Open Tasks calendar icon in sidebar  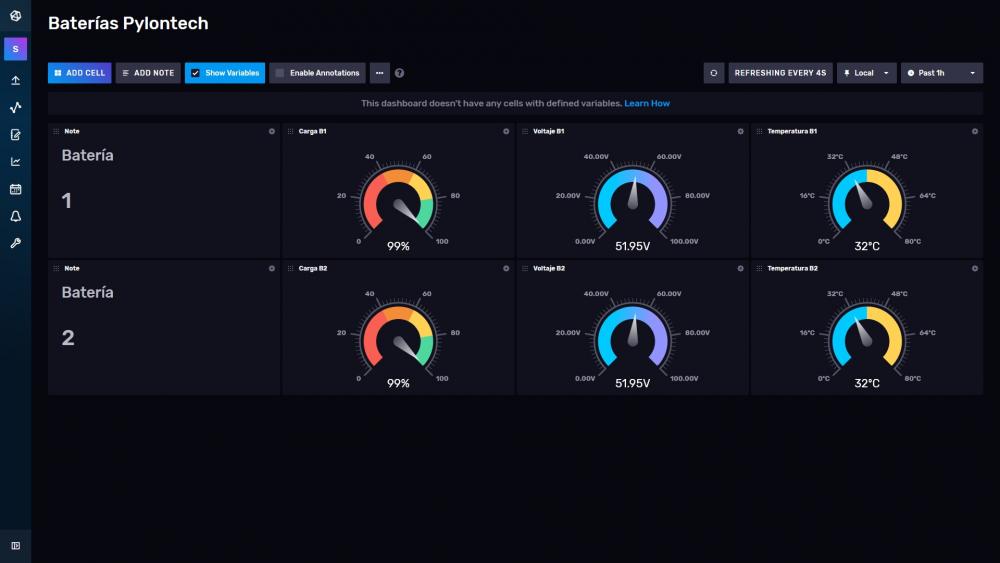click(x=15, y=189)
